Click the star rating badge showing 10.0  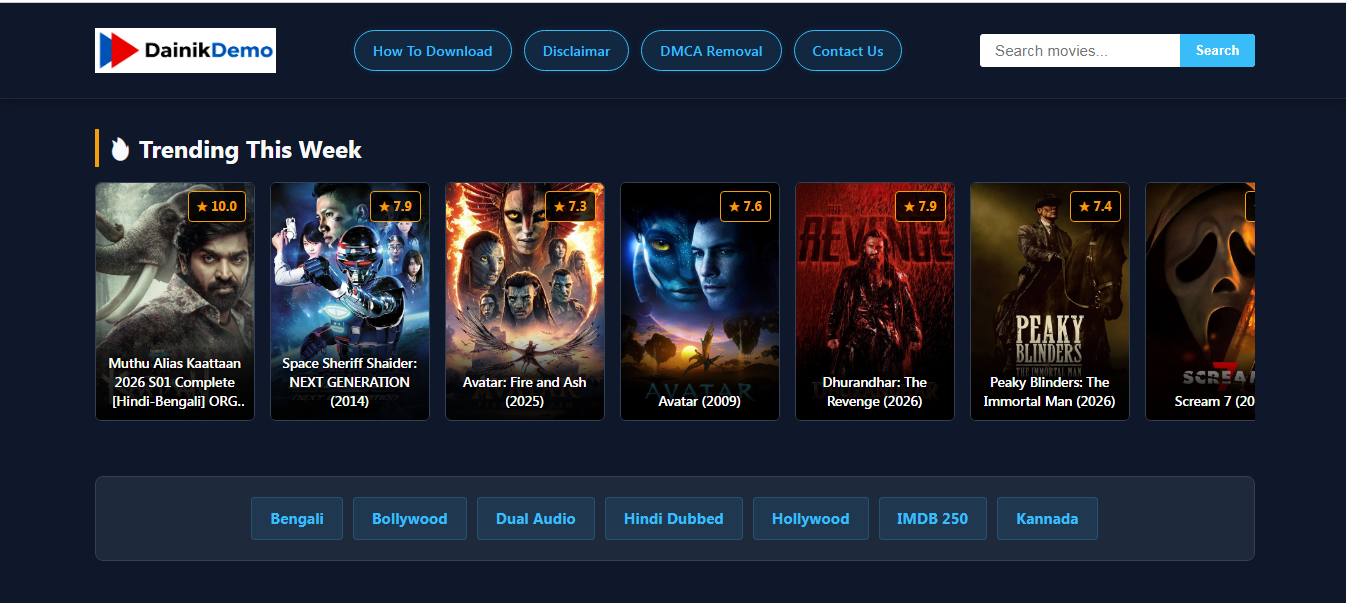coord(217,206)
